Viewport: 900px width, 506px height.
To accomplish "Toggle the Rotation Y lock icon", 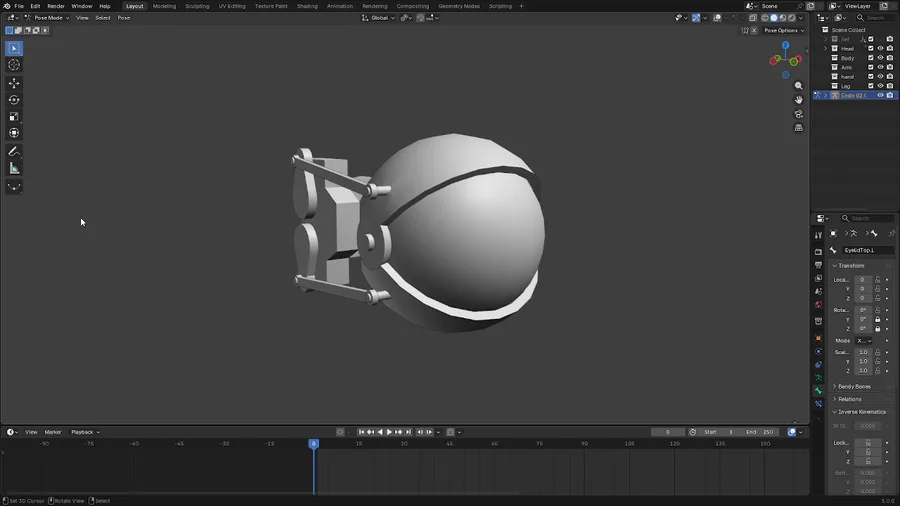I will click(x=878, y=319).
